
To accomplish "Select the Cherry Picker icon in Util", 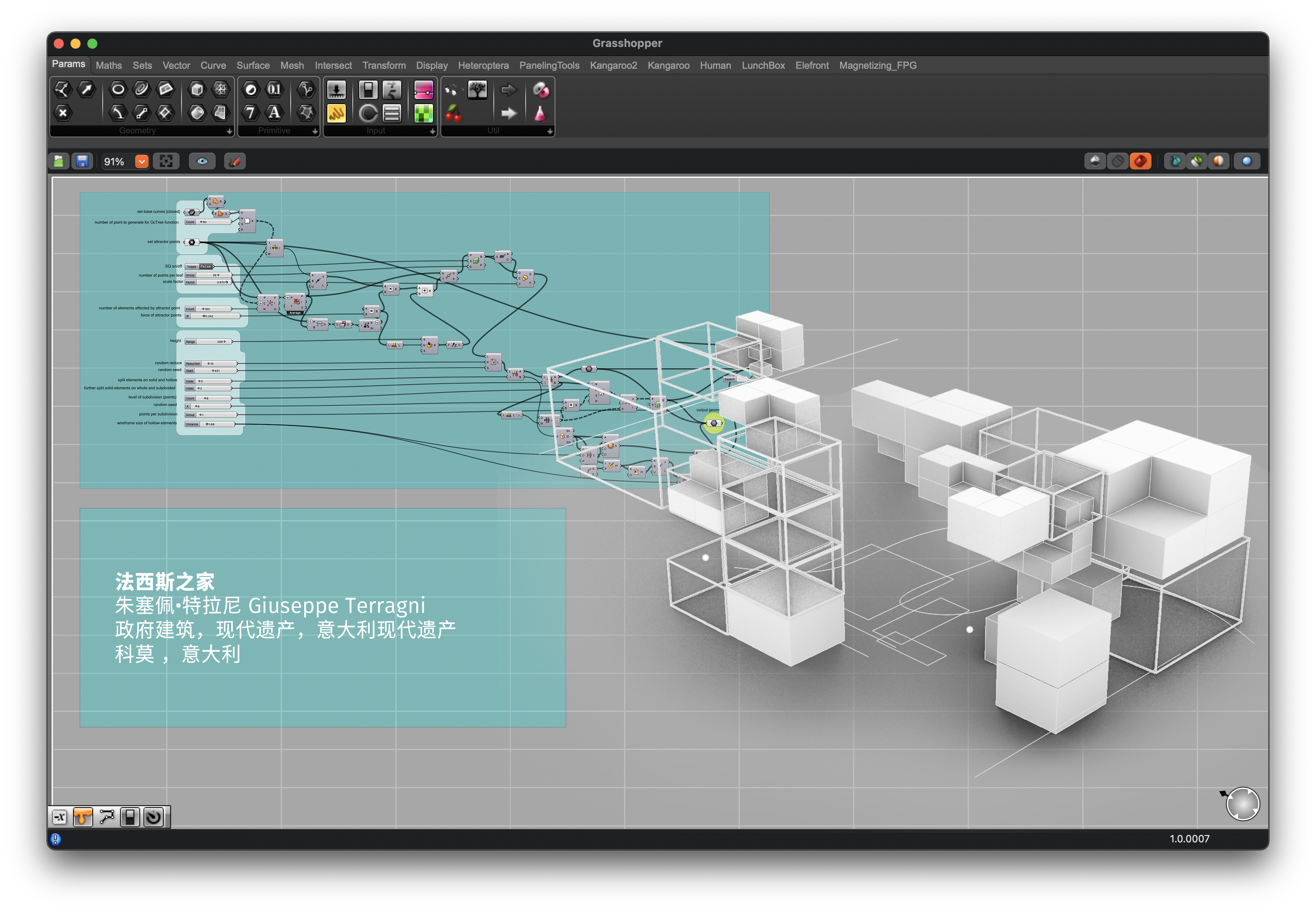I will coord(453,114).
